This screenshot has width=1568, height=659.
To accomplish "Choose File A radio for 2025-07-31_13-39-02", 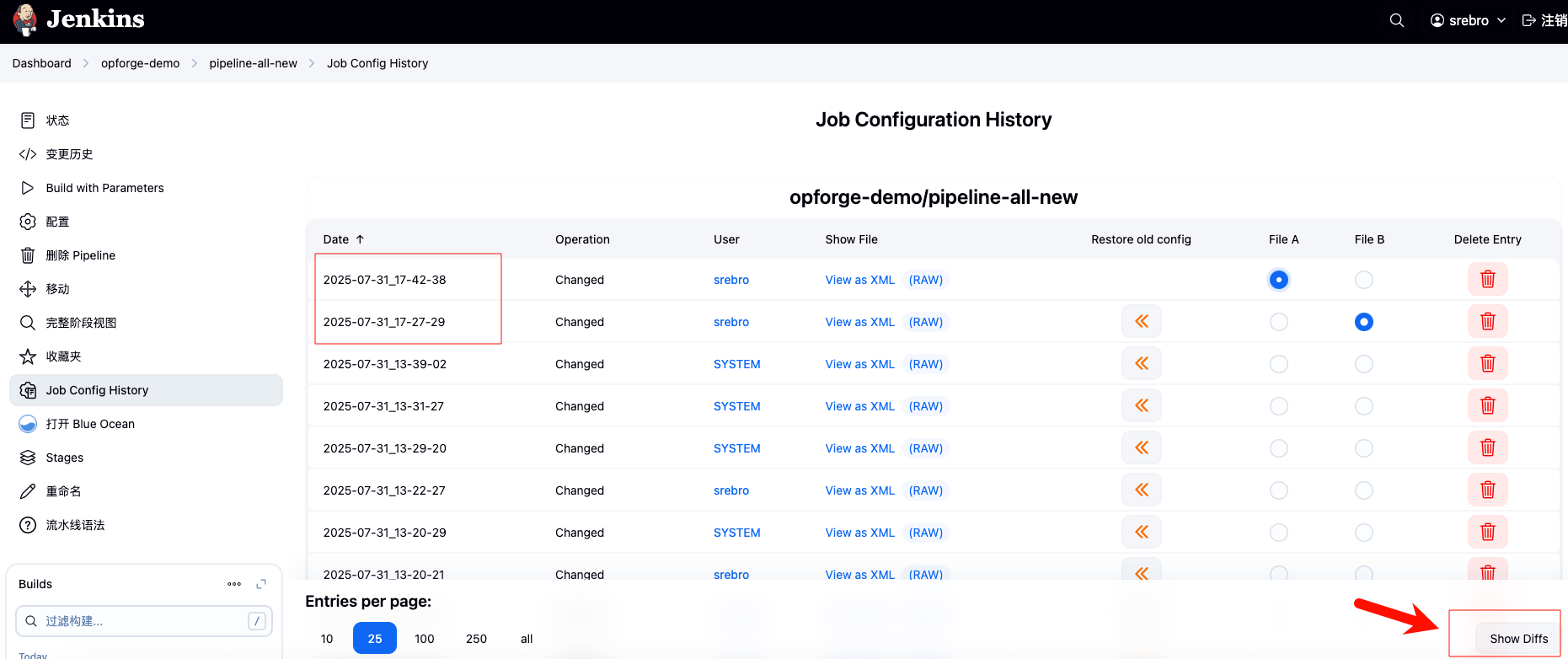I will click(1278, 364).
